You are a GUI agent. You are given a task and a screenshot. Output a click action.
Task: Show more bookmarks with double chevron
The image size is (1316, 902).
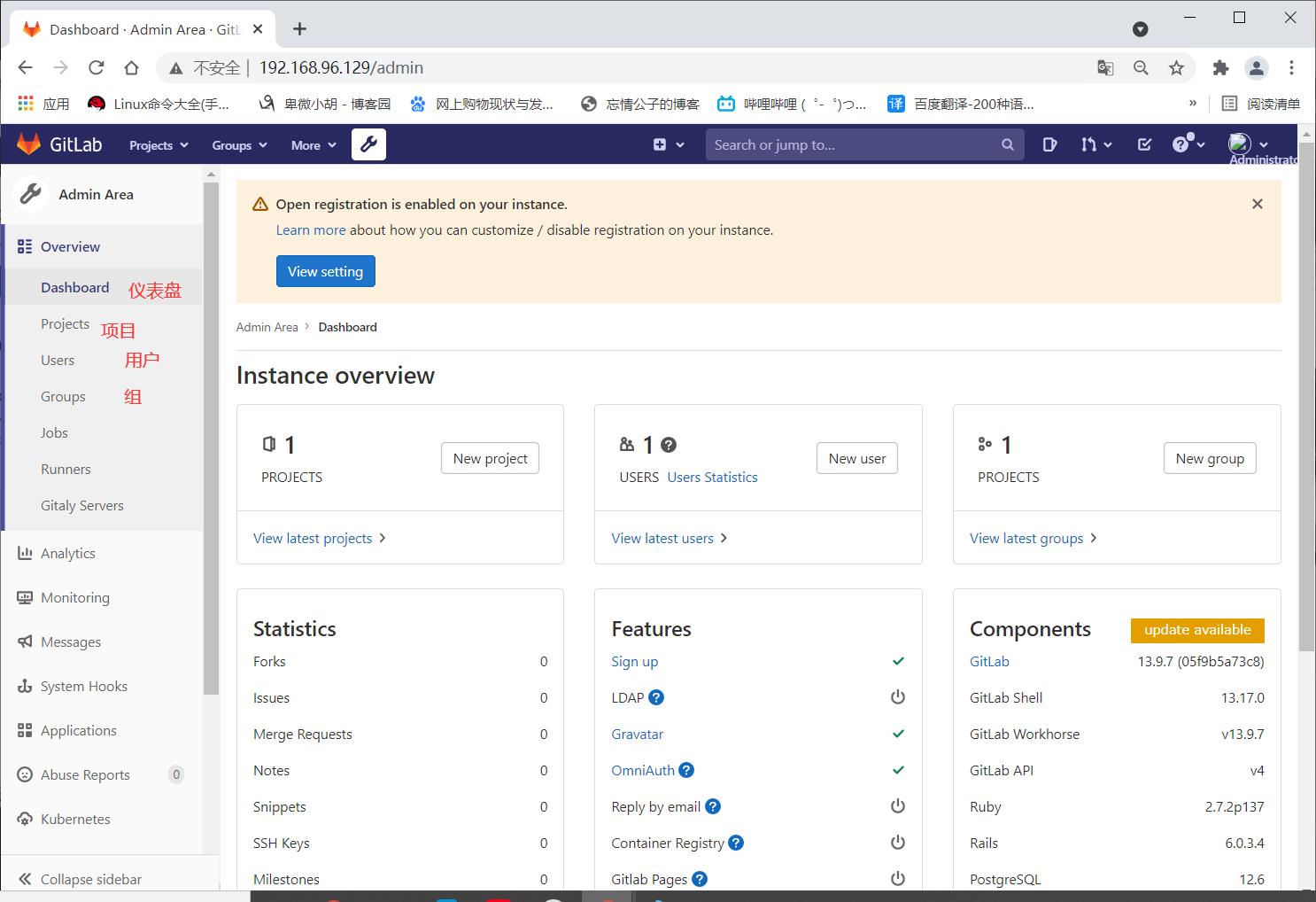(1193, 103)
